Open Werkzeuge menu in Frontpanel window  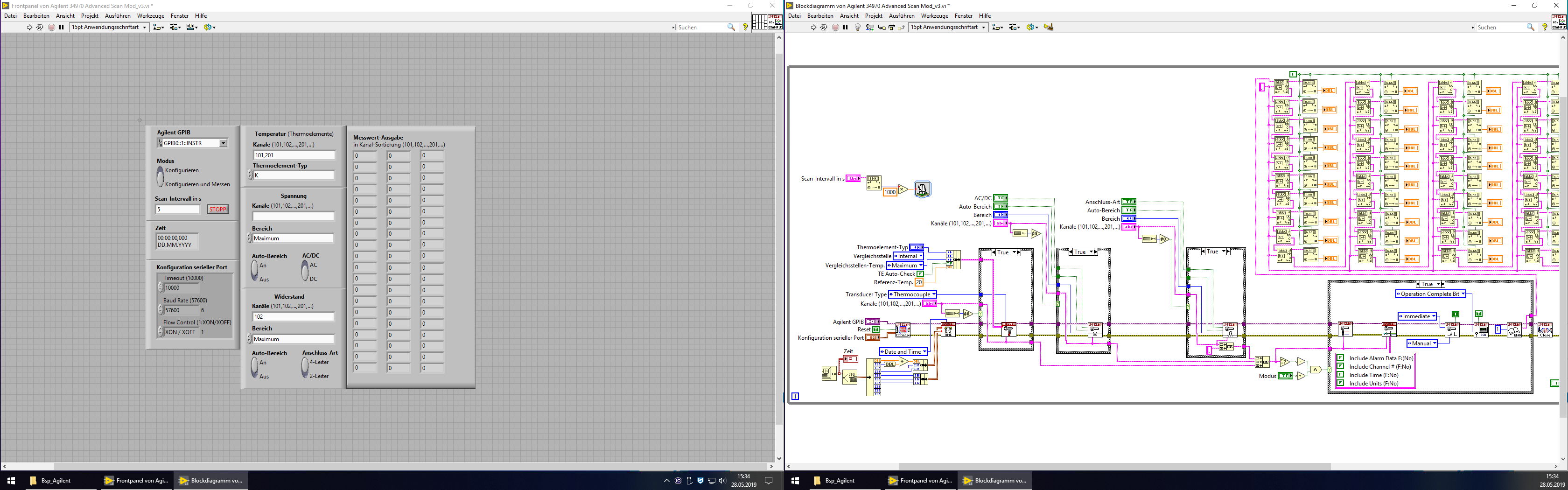[x=150, y=16]
